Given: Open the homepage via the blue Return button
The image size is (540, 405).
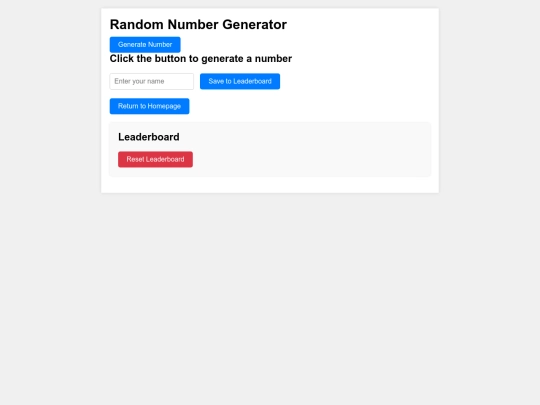Looking at the screenshot, I should (149, 106).
